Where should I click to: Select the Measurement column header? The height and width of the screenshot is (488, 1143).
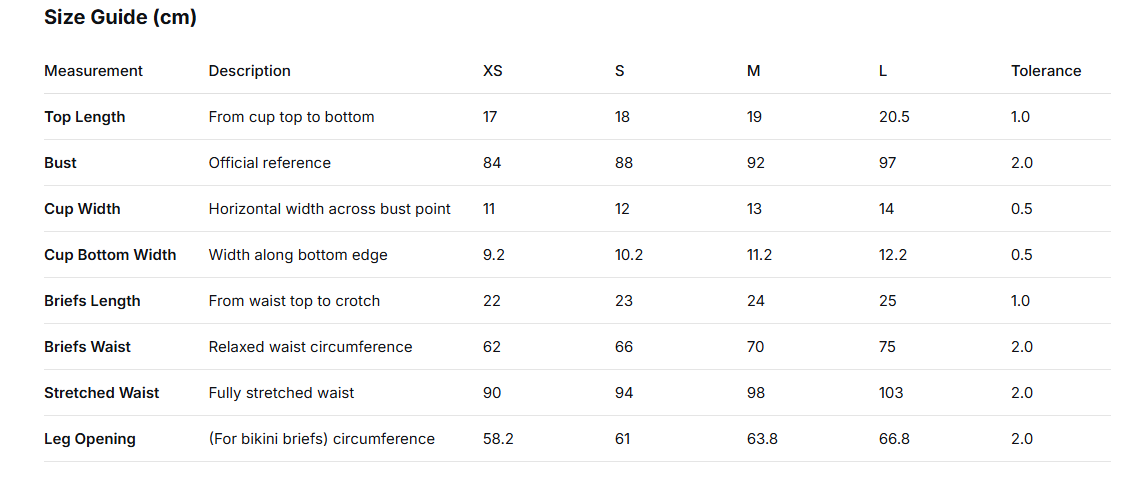tap(93, 71)
